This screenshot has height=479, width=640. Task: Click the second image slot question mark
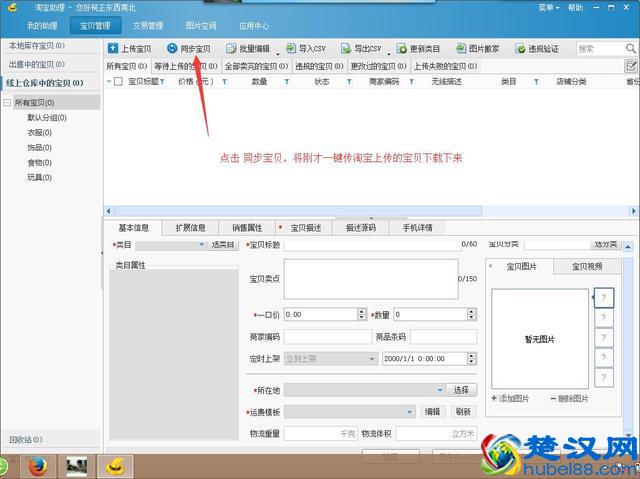point(604,317)
